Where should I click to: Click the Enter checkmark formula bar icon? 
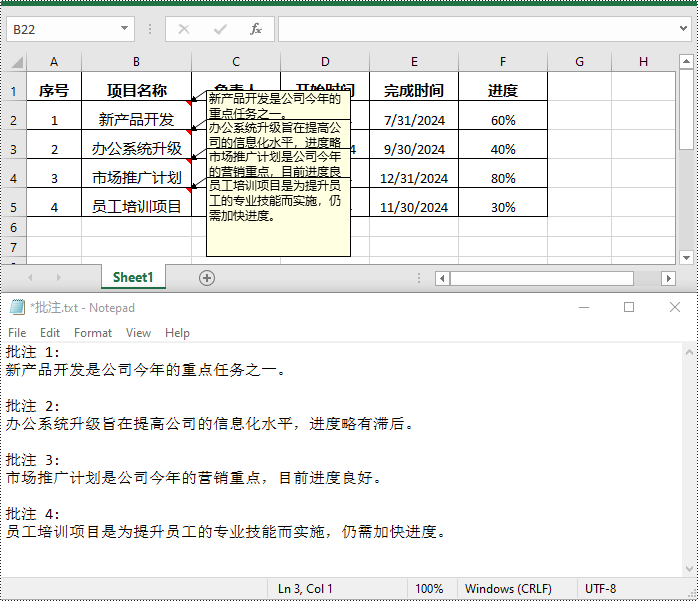click(x=220, y=29)
